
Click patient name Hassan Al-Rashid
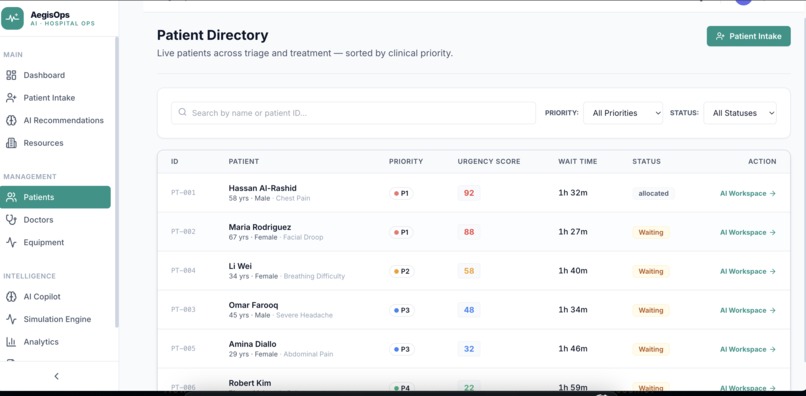(262, 188)
